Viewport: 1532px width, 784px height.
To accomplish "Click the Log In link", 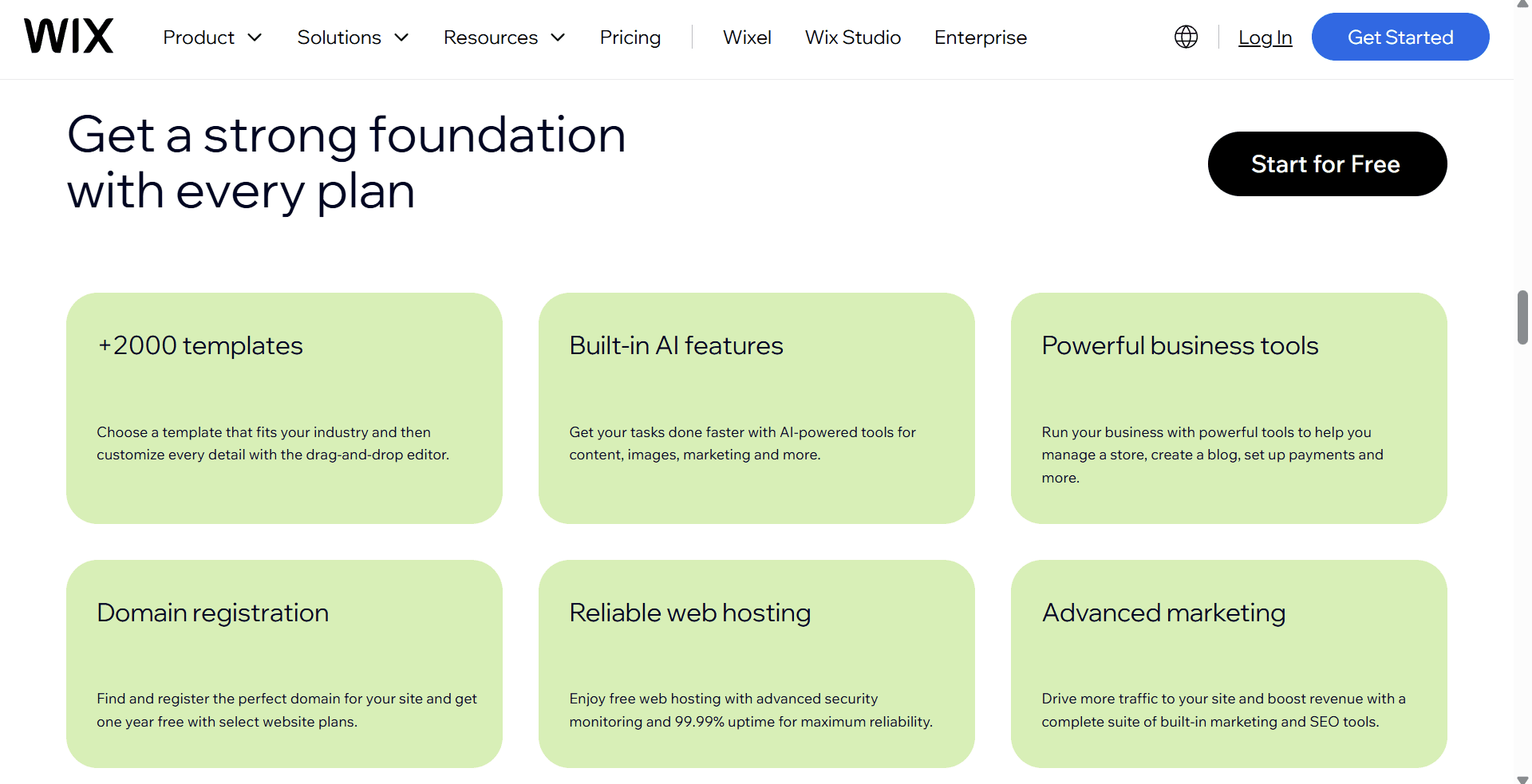I will (x=1265, y=37).
